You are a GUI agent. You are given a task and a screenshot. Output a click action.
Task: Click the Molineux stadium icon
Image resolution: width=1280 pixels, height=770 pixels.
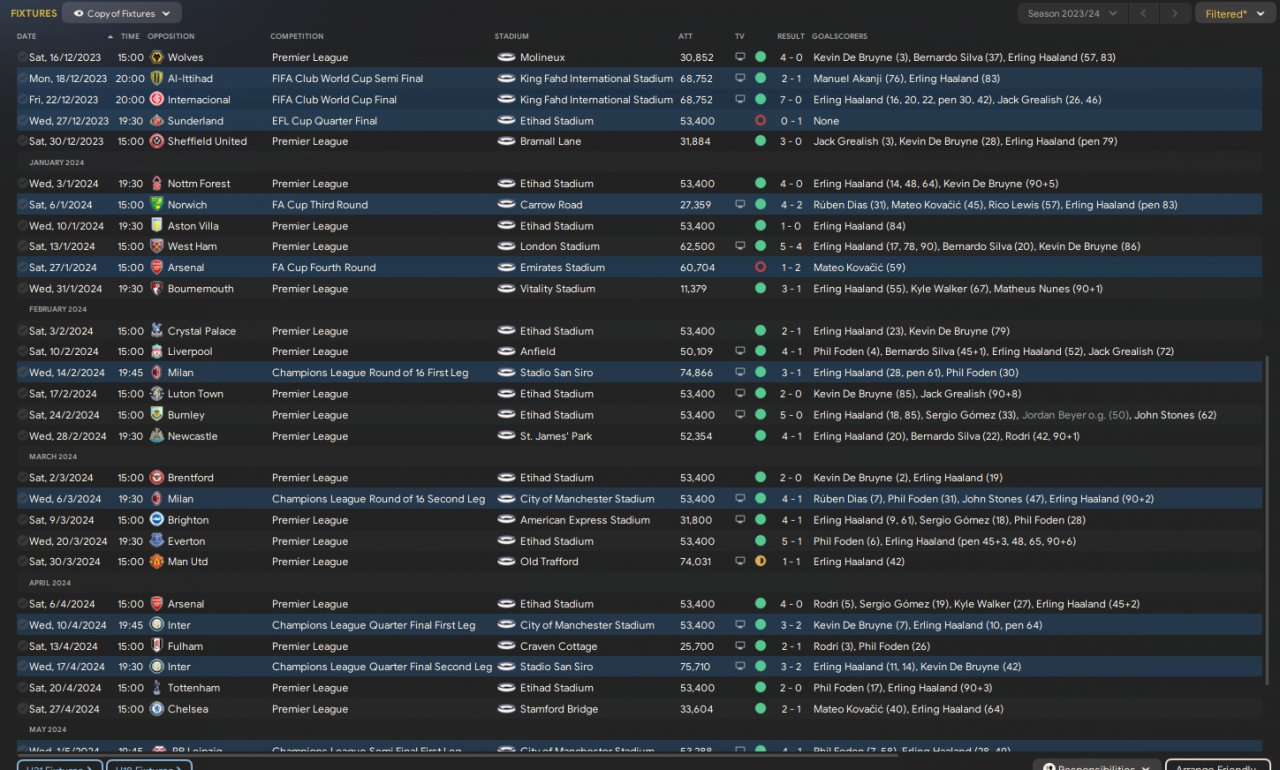506,58
